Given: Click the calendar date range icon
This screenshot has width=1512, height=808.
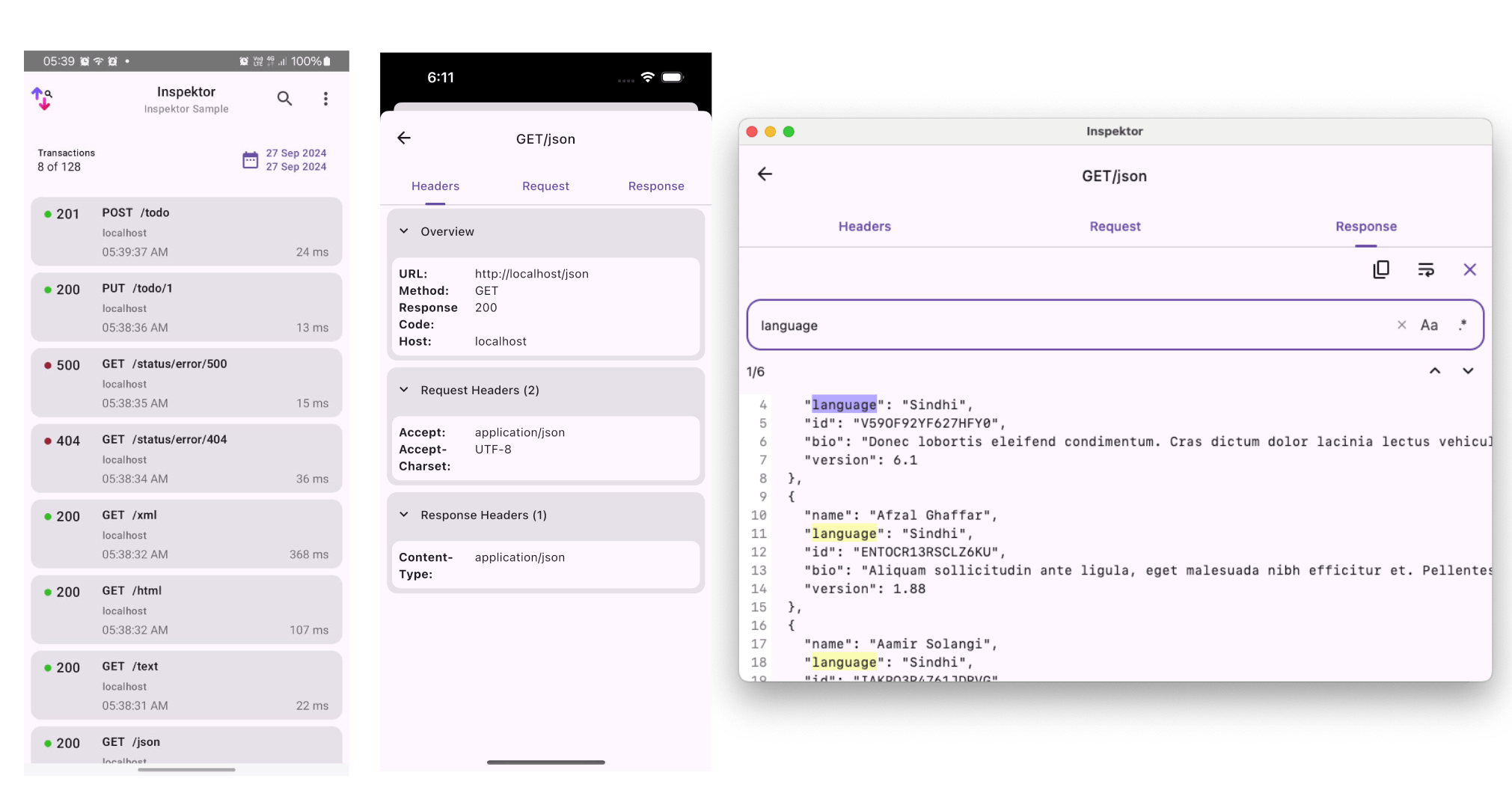Looking at the screenshot, I should 250,159.
